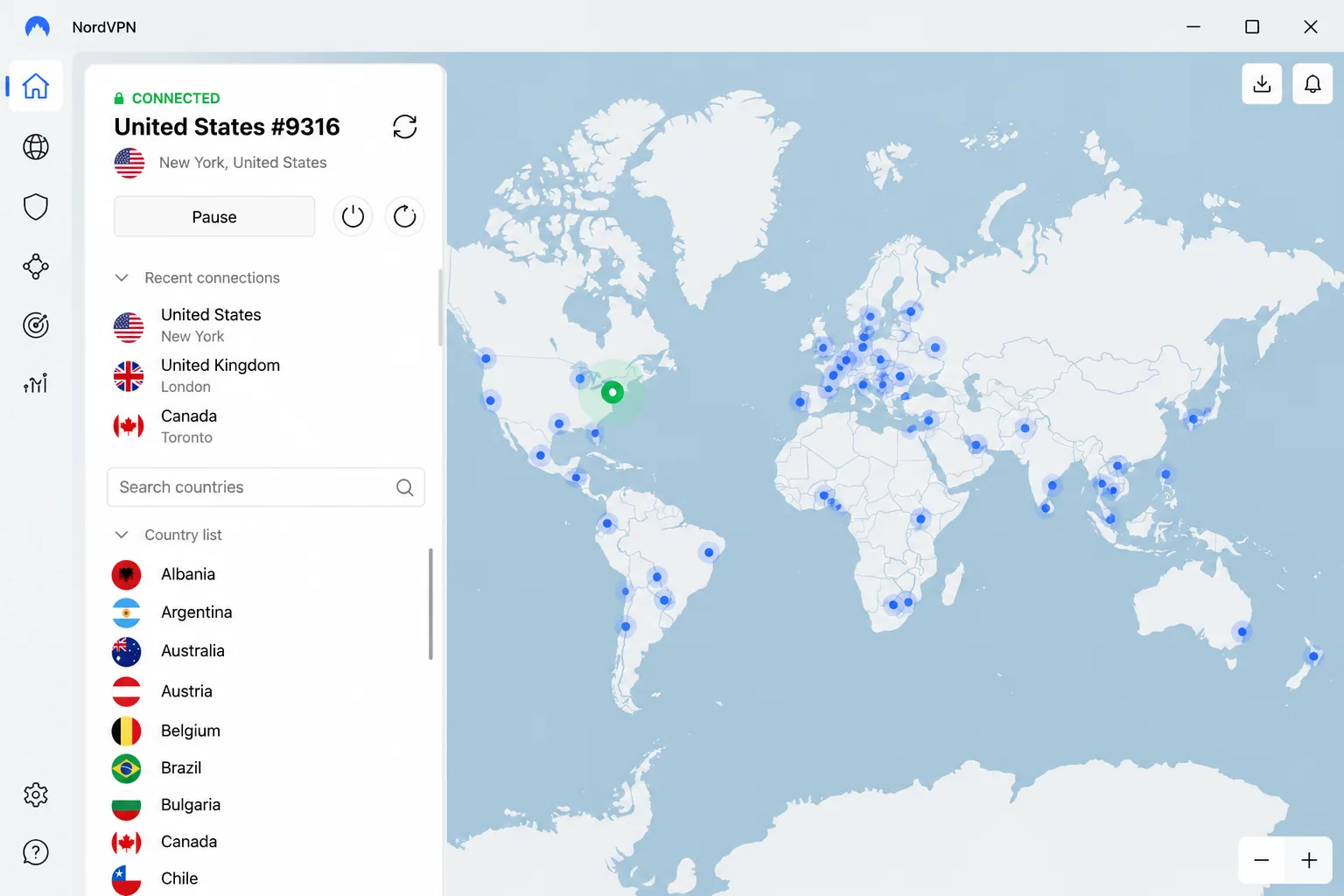Viewport: 1344px width, 896px height.
Task: Click the country list scrollbar
Action: coord(430,604)
